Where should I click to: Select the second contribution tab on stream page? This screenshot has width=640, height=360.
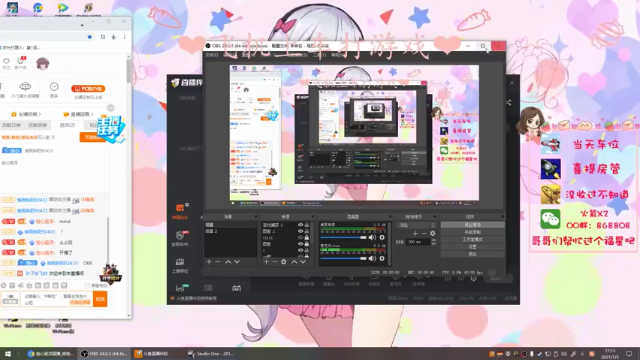[38, 125]
